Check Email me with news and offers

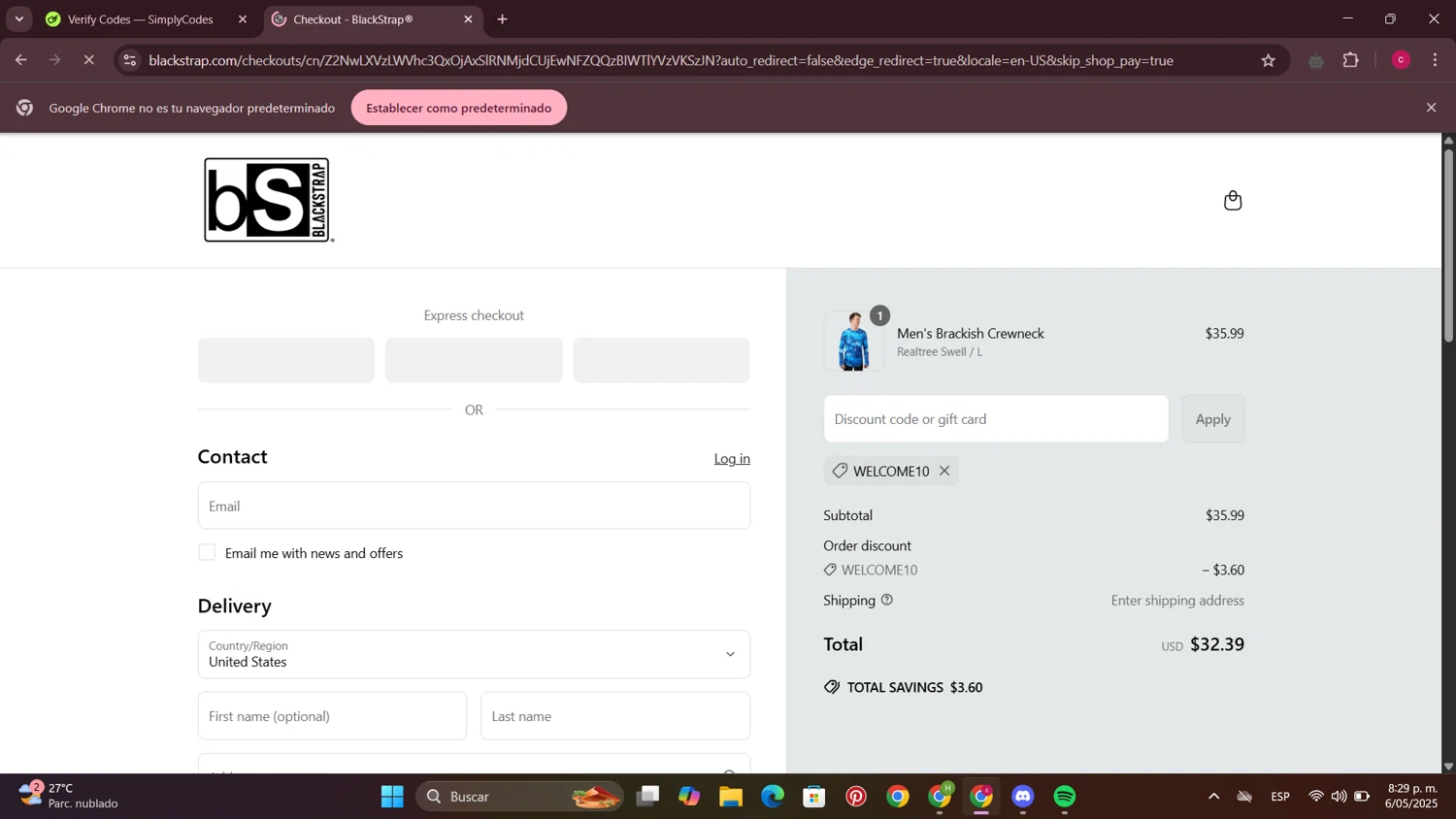[207, 552]
